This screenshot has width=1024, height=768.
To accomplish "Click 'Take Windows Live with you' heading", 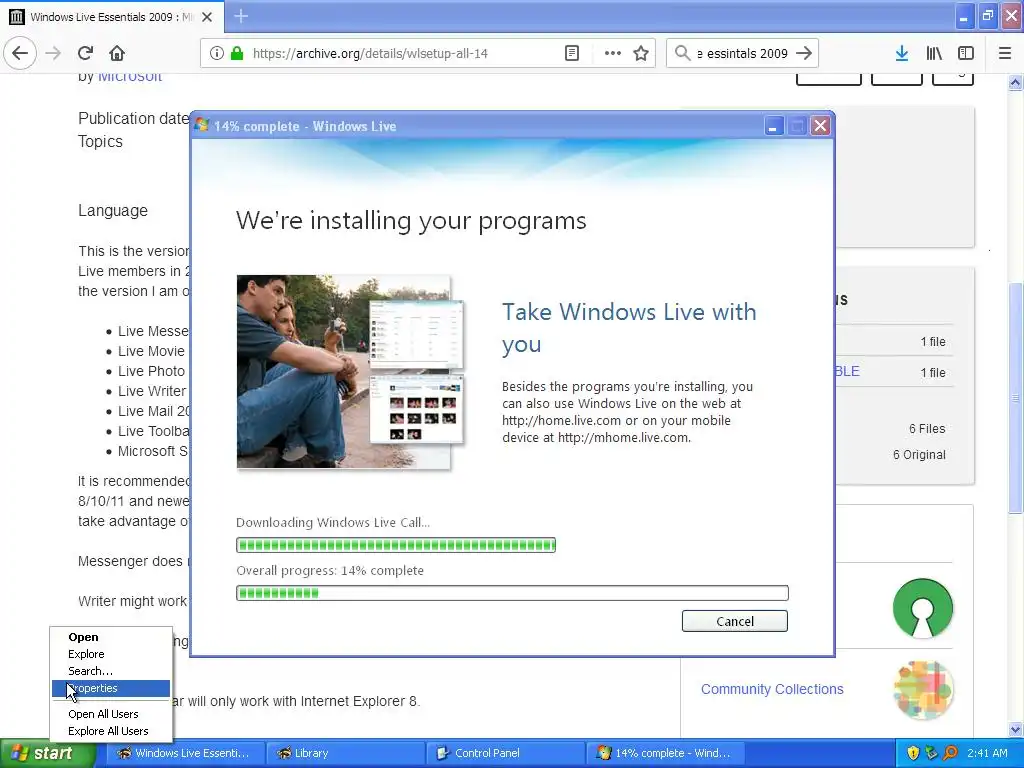I will click(x=629, y=328).
